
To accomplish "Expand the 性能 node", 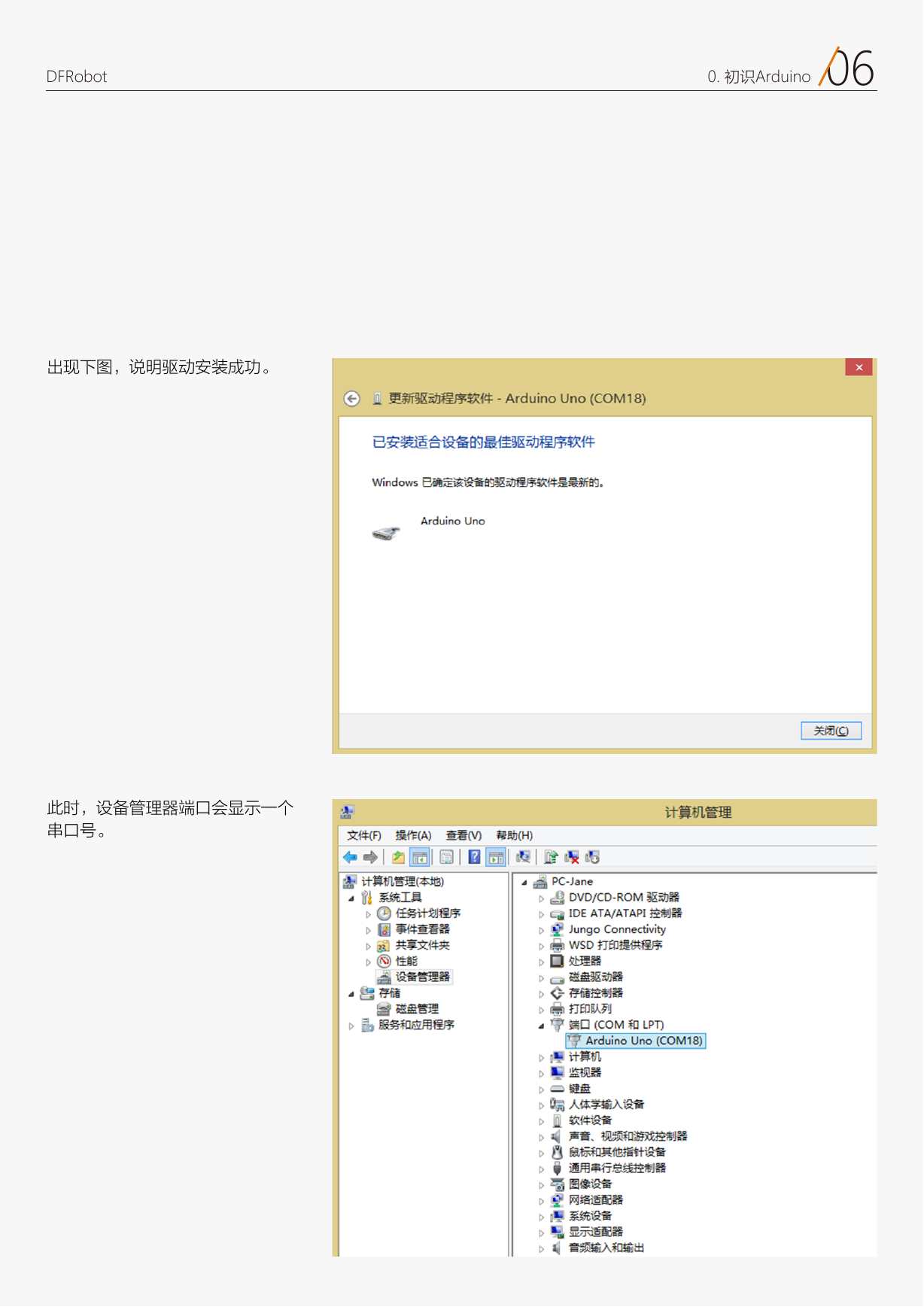I will (x=369, y=962).
